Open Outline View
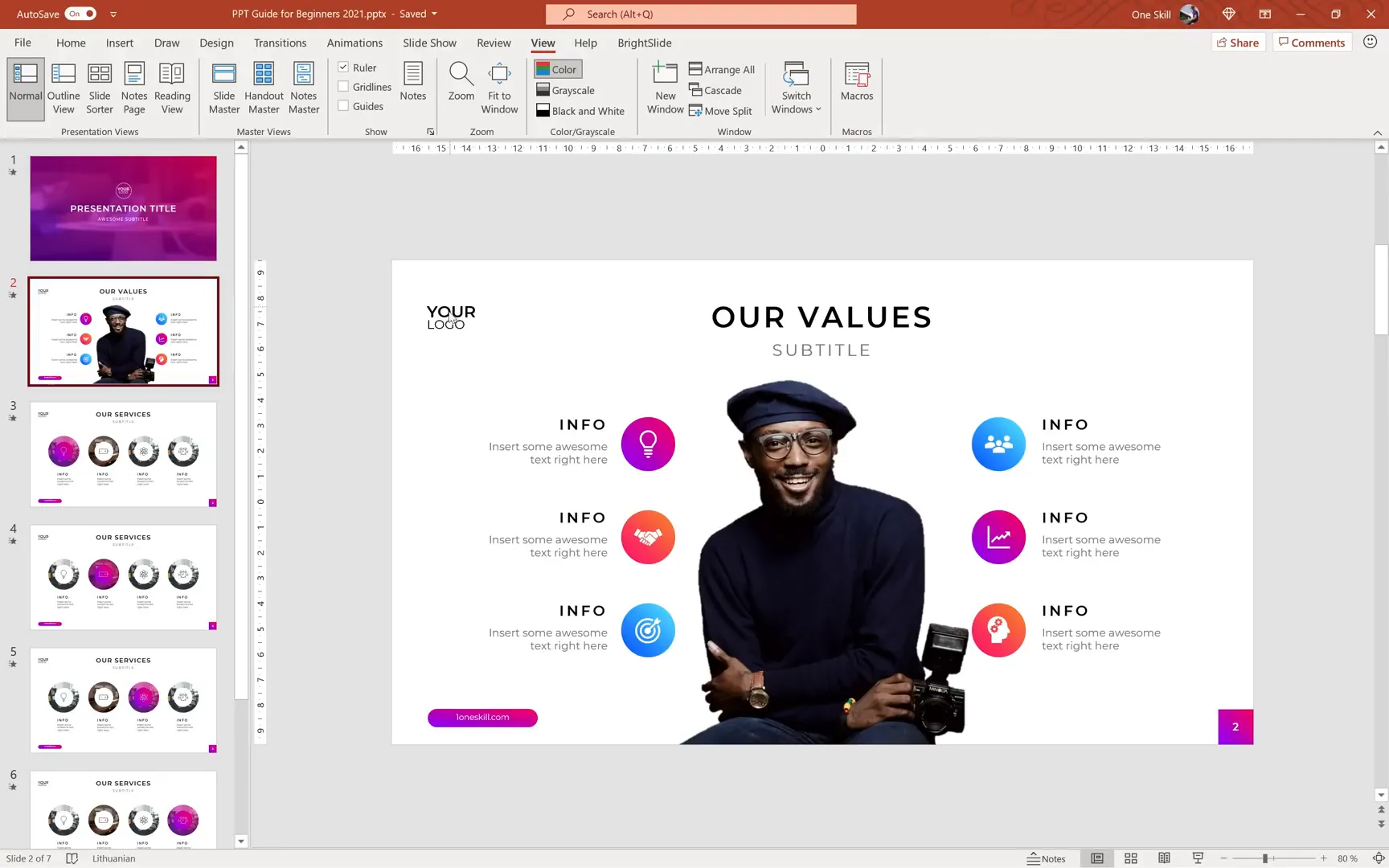This screenshot has width=1389, height=868. [64, 88]
